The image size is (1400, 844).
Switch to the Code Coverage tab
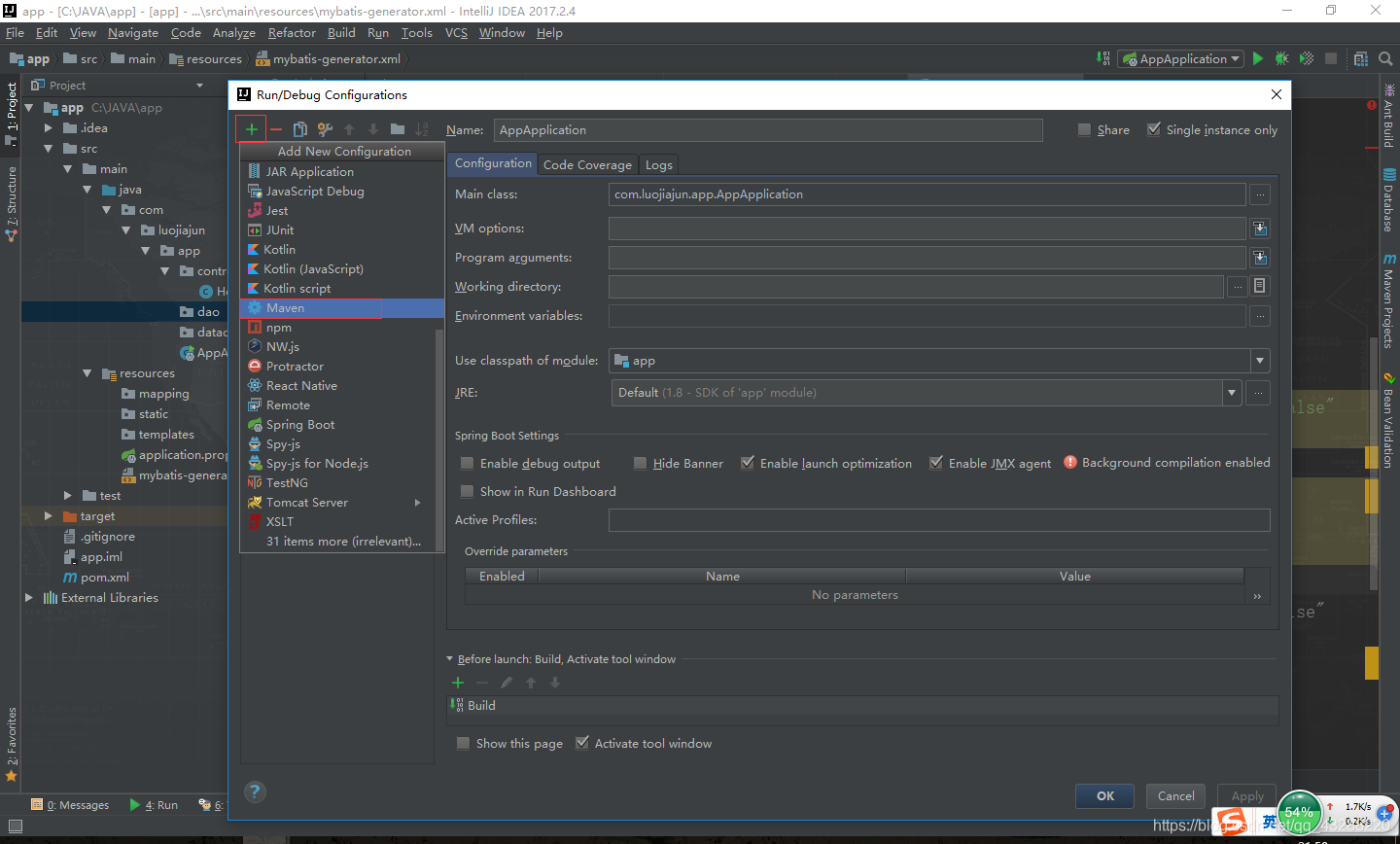(587, 164)
